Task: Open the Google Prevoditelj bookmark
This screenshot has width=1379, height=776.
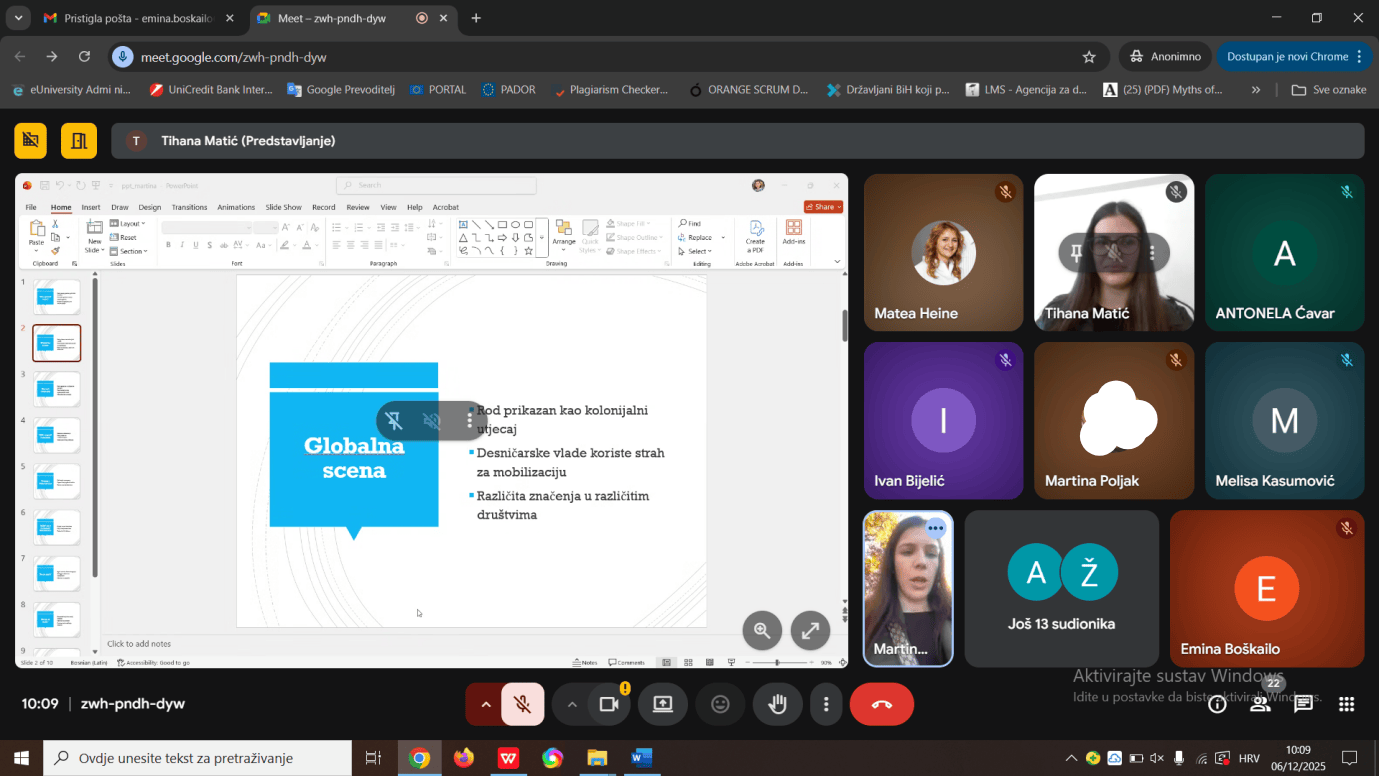Action: [341, 89]
